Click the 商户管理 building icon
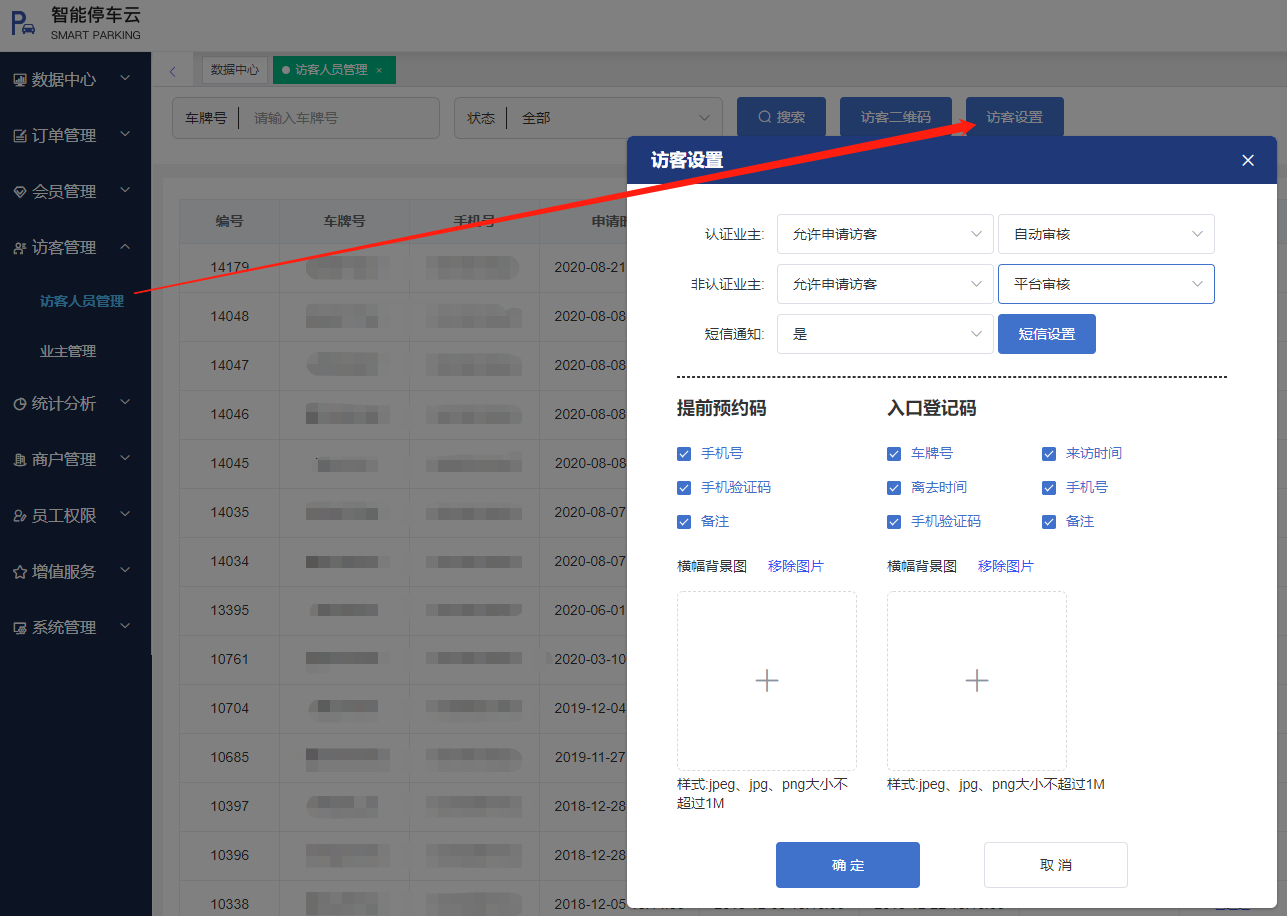This screenshot has width=1287, height=916. pyautogui.click(x=20, y=460)
